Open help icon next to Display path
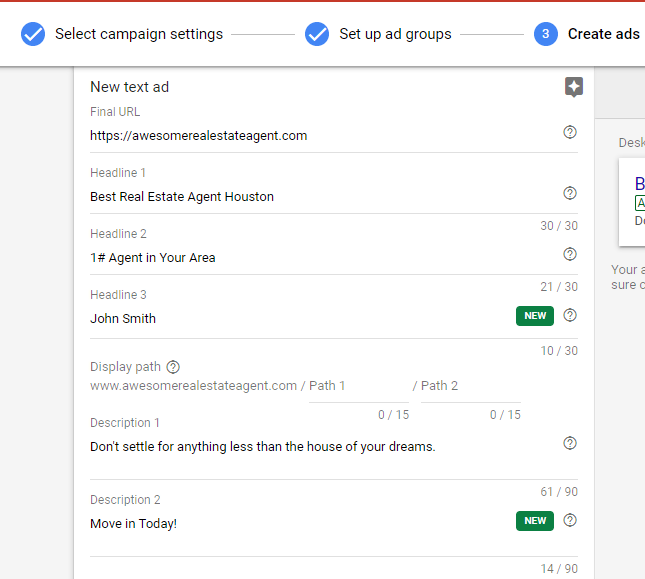Image resolution: width=645 pixels, height=579 pixels. (173, 367)
